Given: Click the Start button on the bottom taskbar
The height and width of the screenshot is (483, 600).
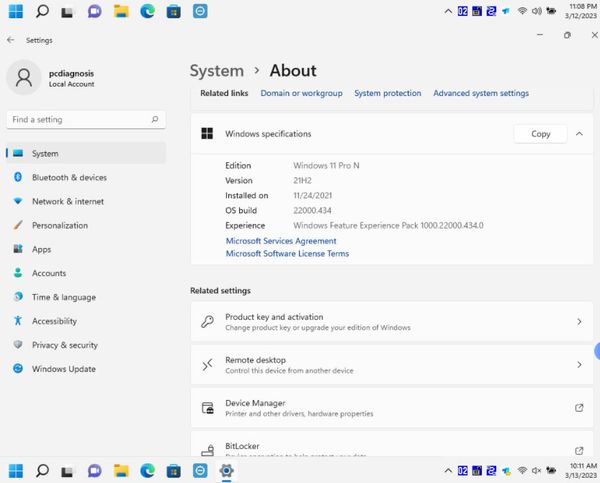Looking at the screenshot, I should tap(16, 471).
